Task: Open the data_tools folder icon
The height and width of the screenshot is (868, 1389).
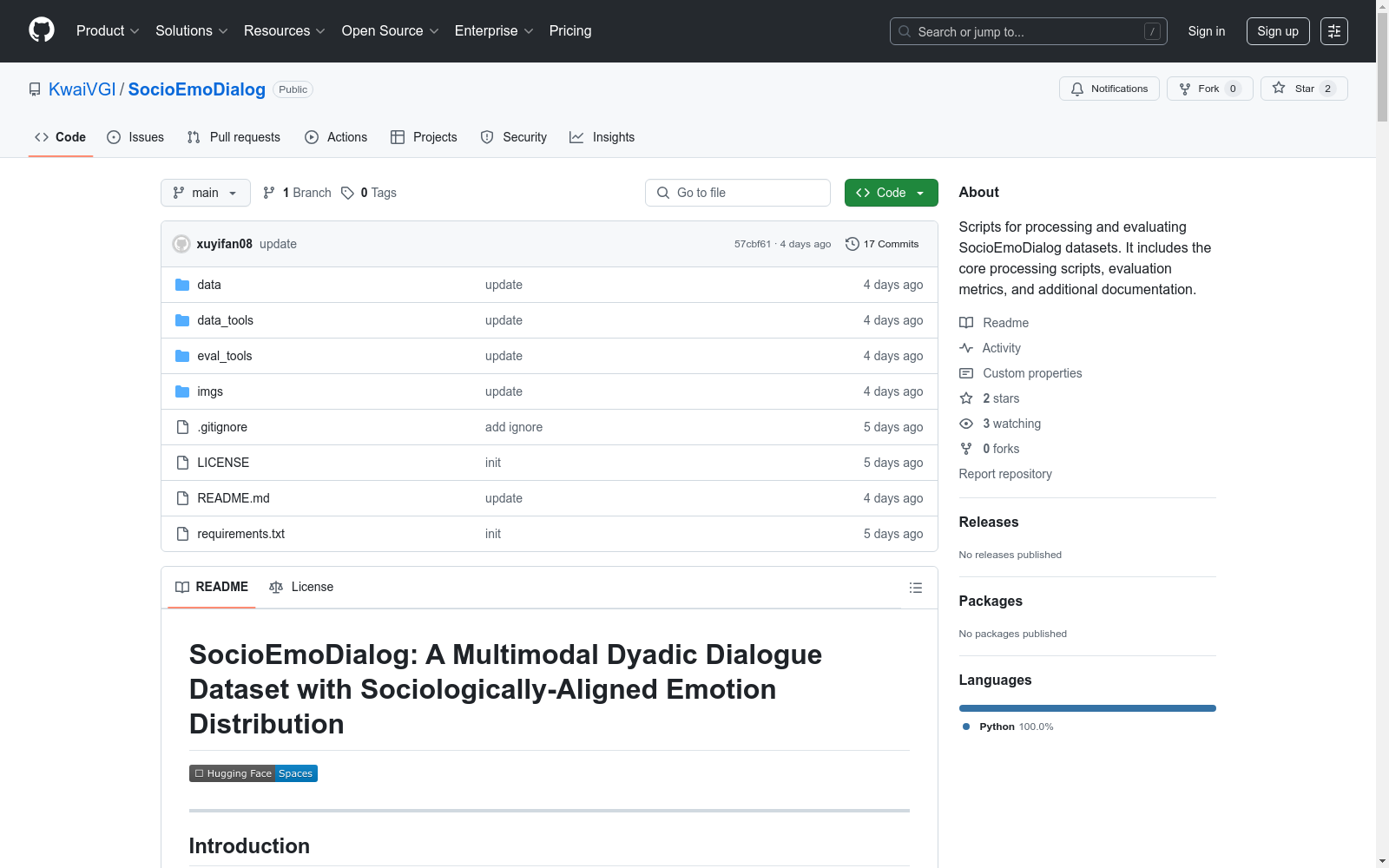Action: coord(182,320)
